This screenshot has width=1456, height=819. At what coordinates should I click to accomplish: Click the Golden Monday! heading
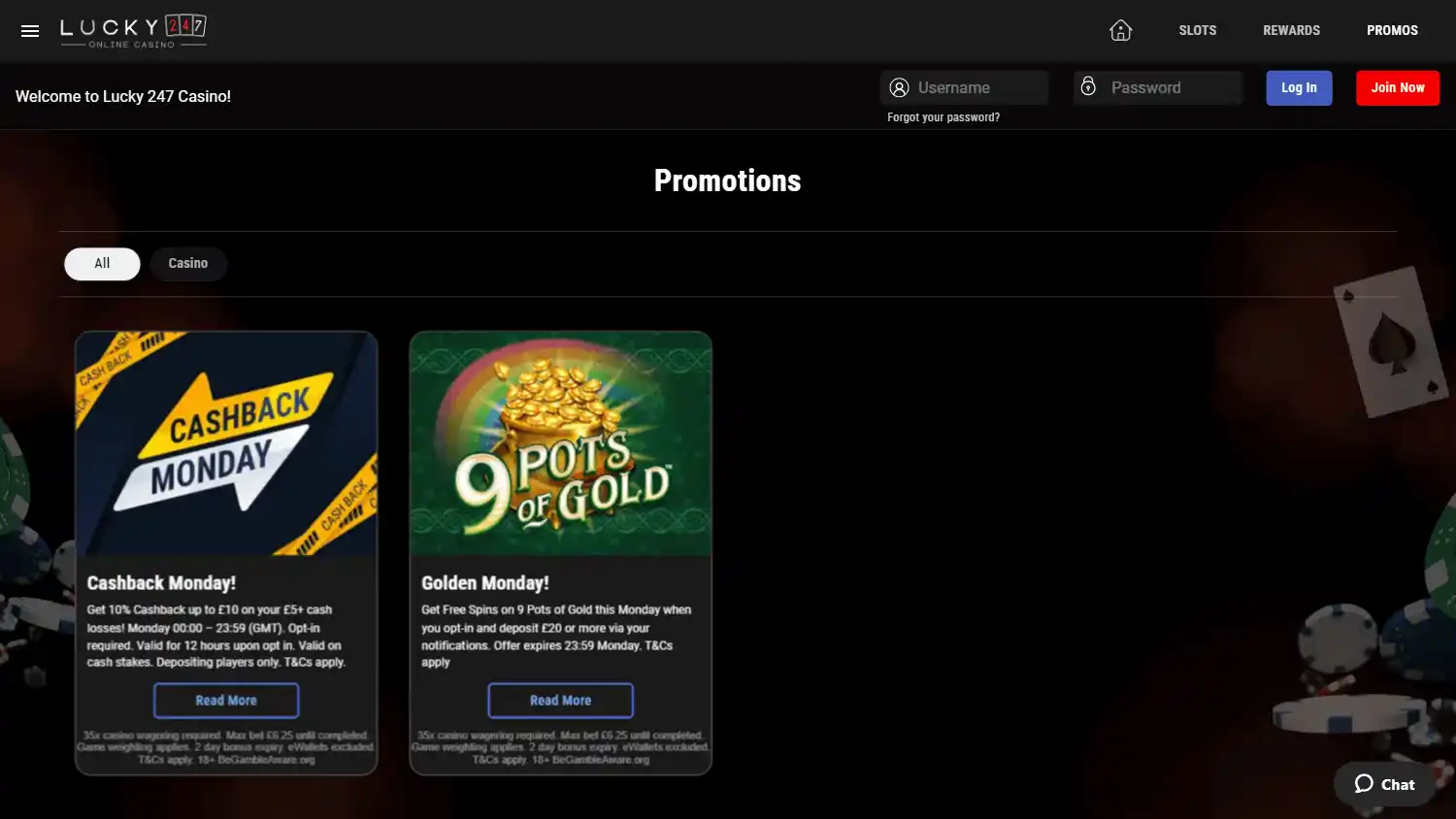485,583
